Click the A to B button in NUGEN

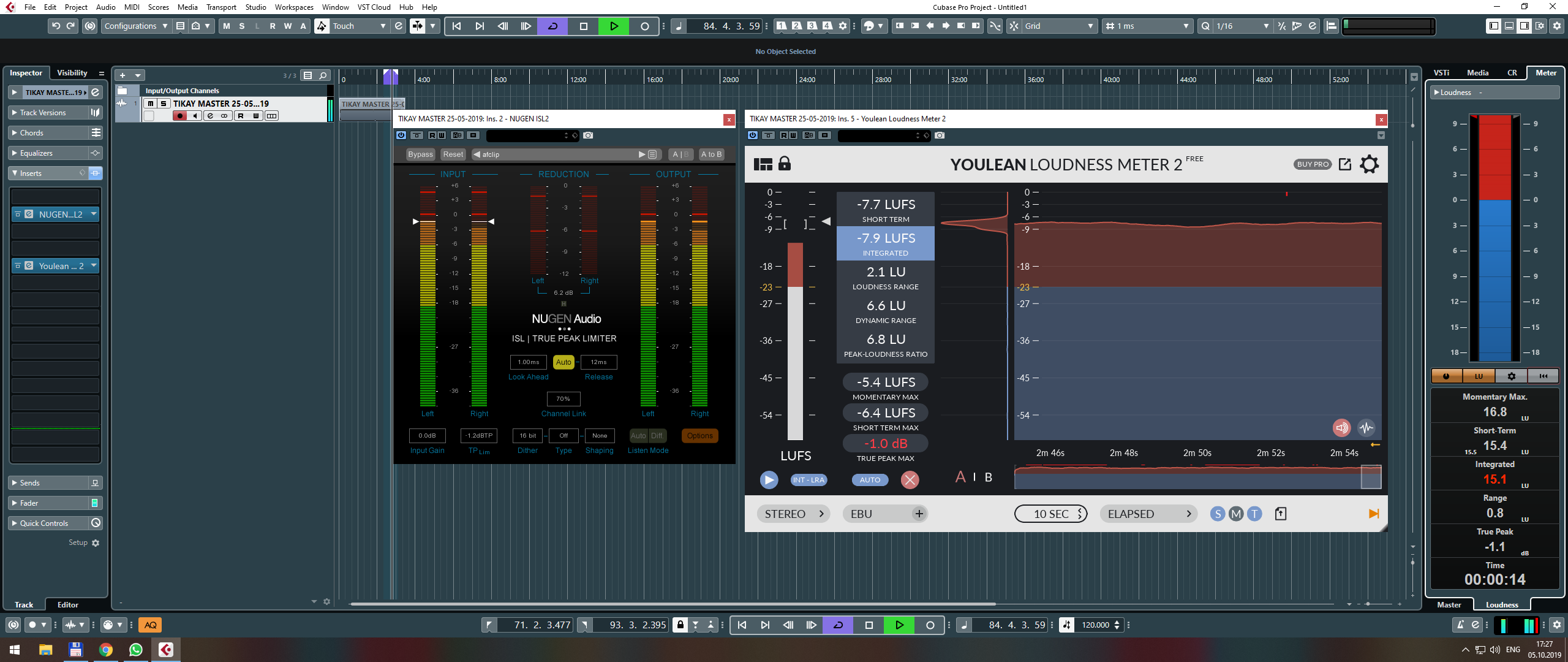[711, 154]
